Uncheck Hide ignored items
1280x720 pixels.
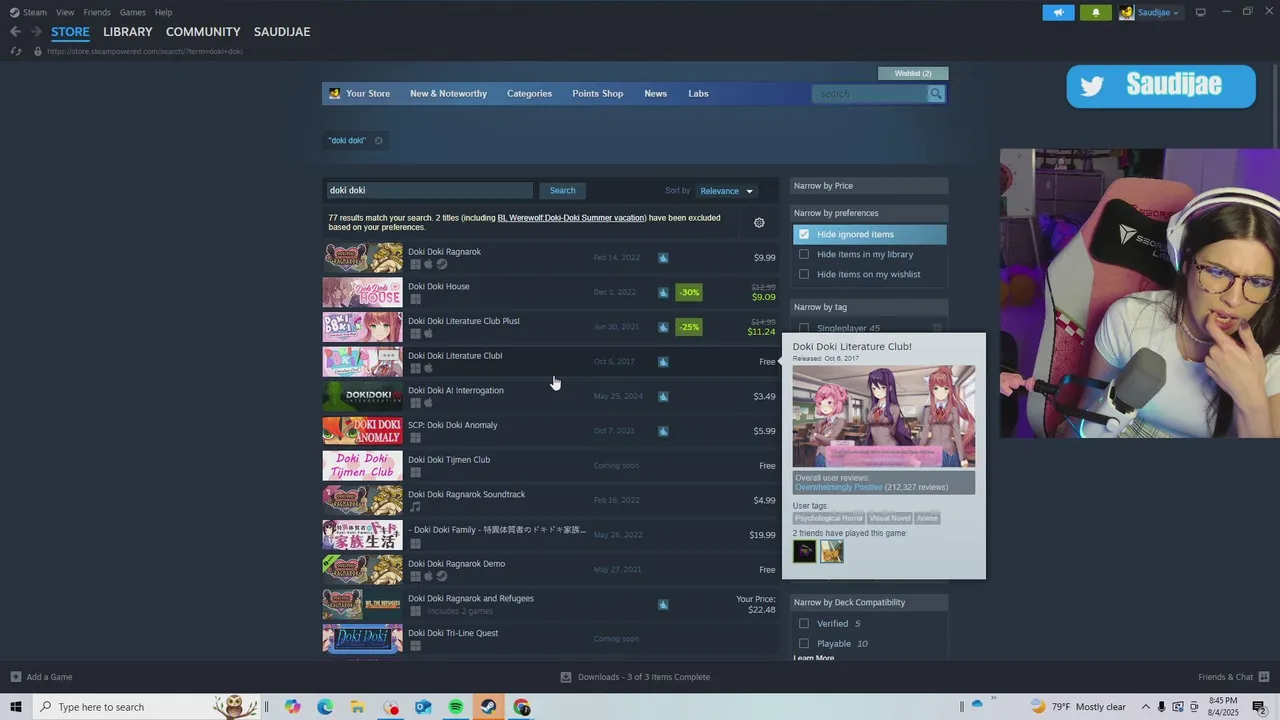click(803, 234)
